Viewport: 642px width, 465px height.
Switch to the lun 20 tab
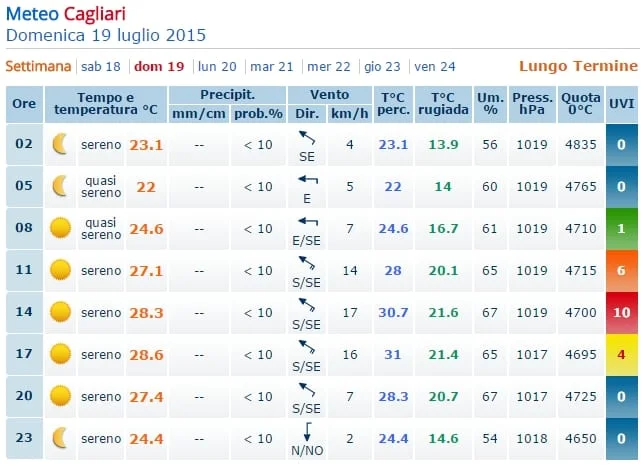(217, 67)
